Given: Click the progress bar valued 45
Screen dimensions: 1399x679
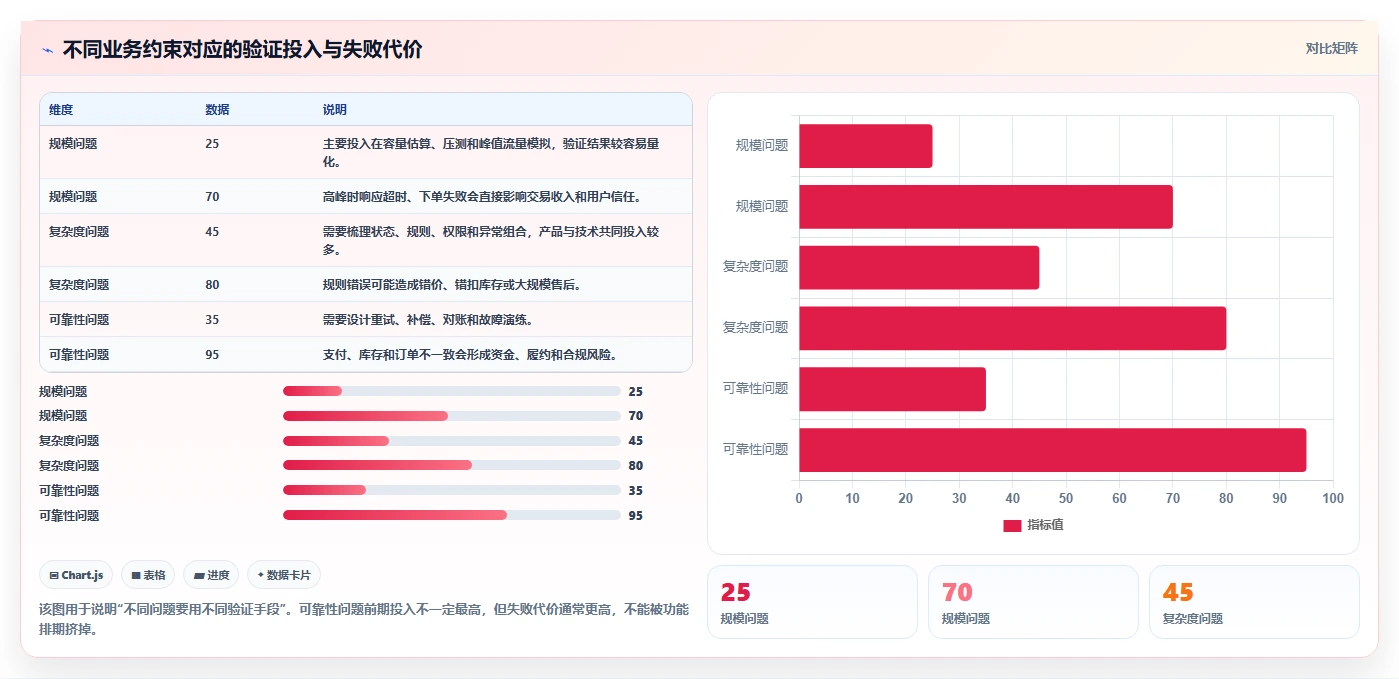Looking at the screenshot, I should (x=452, y=441).
